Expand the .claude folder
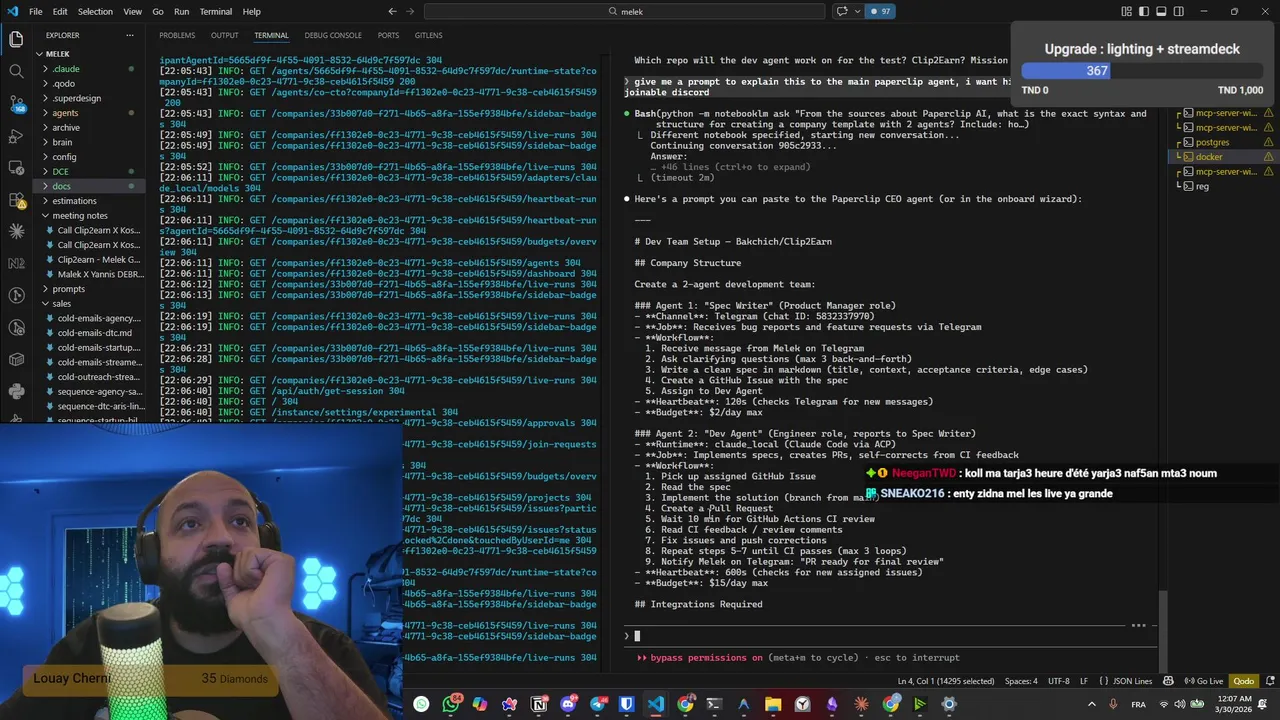Viewport: 1280px width, 720px height. [66, 69]
